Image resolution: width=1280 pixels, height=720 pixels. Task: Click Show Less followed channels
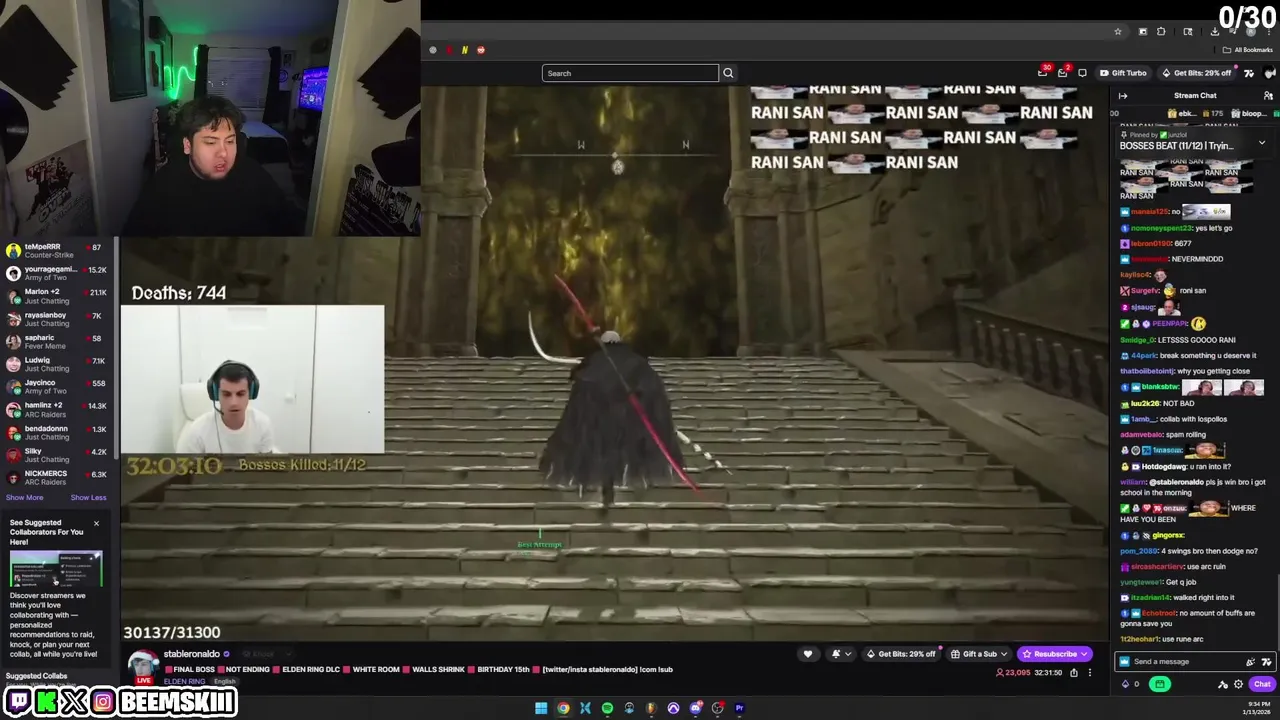pos(88,497)
